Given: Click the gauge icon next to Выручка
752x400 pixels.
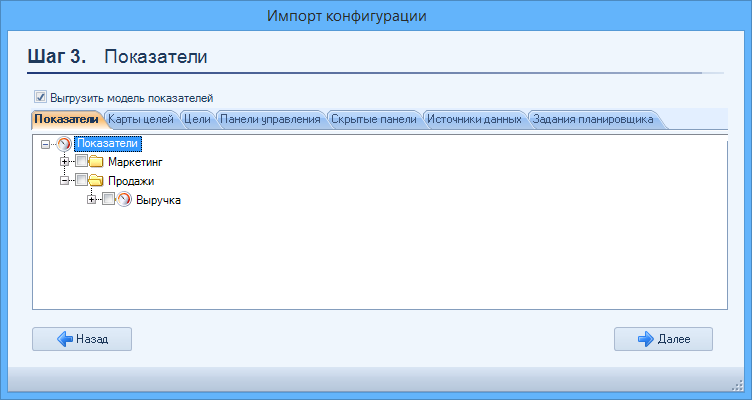Looking at the screenshot, I should (124, 200).
